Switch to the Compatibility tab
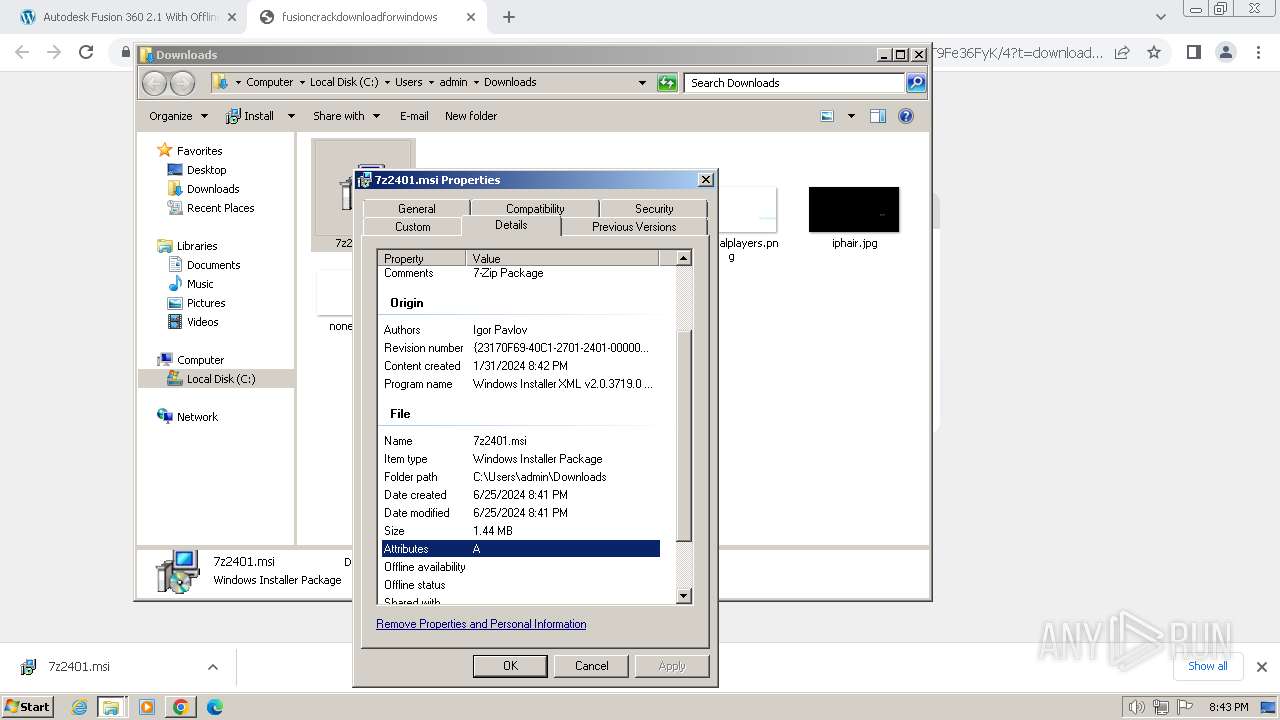 (535, 209)
